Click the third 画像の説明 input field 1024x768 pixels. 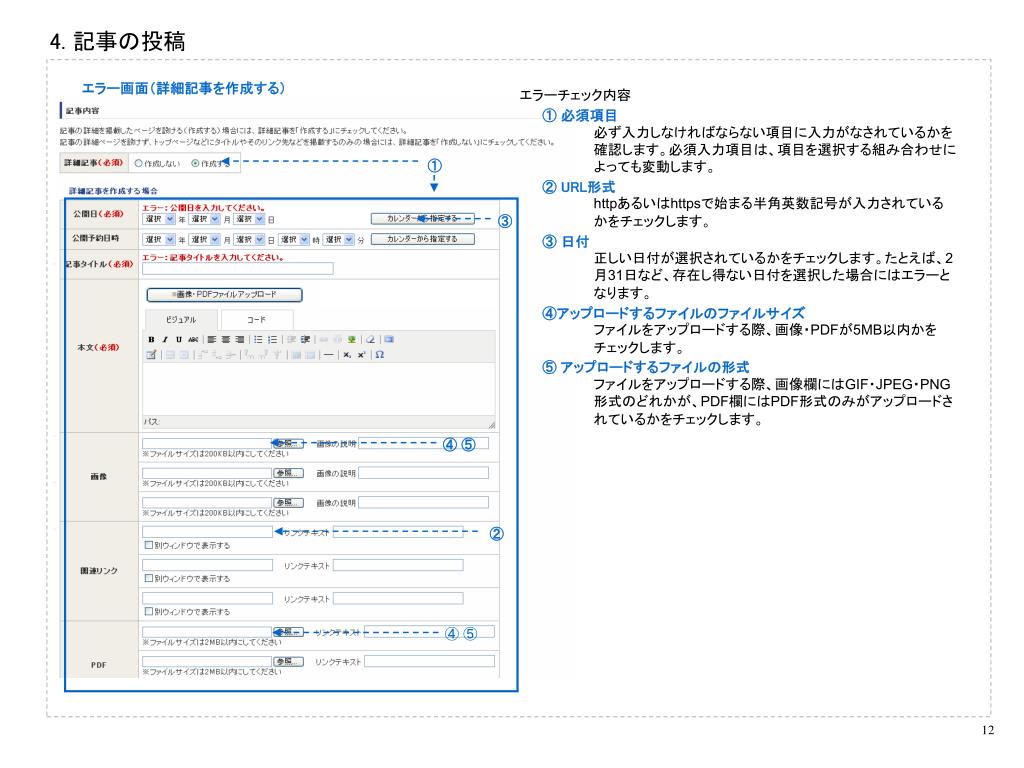click(423, 502)
